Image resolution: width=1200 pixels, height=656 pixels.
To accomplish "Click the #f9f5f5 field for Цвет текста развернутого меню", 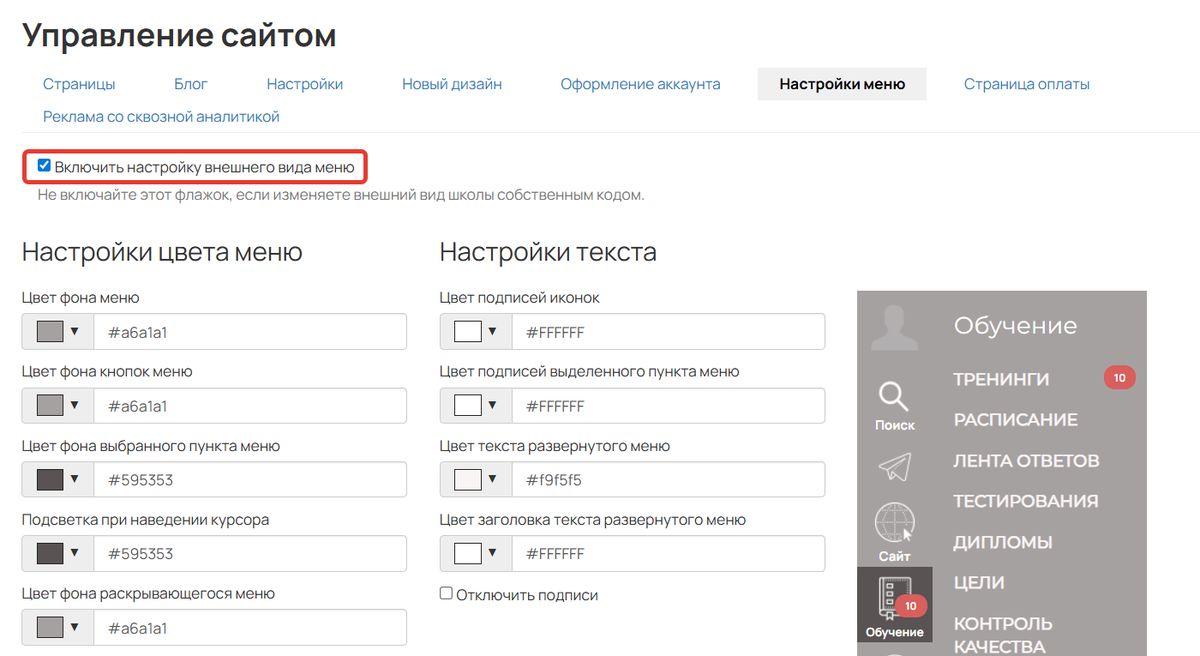I will [668, 479].
